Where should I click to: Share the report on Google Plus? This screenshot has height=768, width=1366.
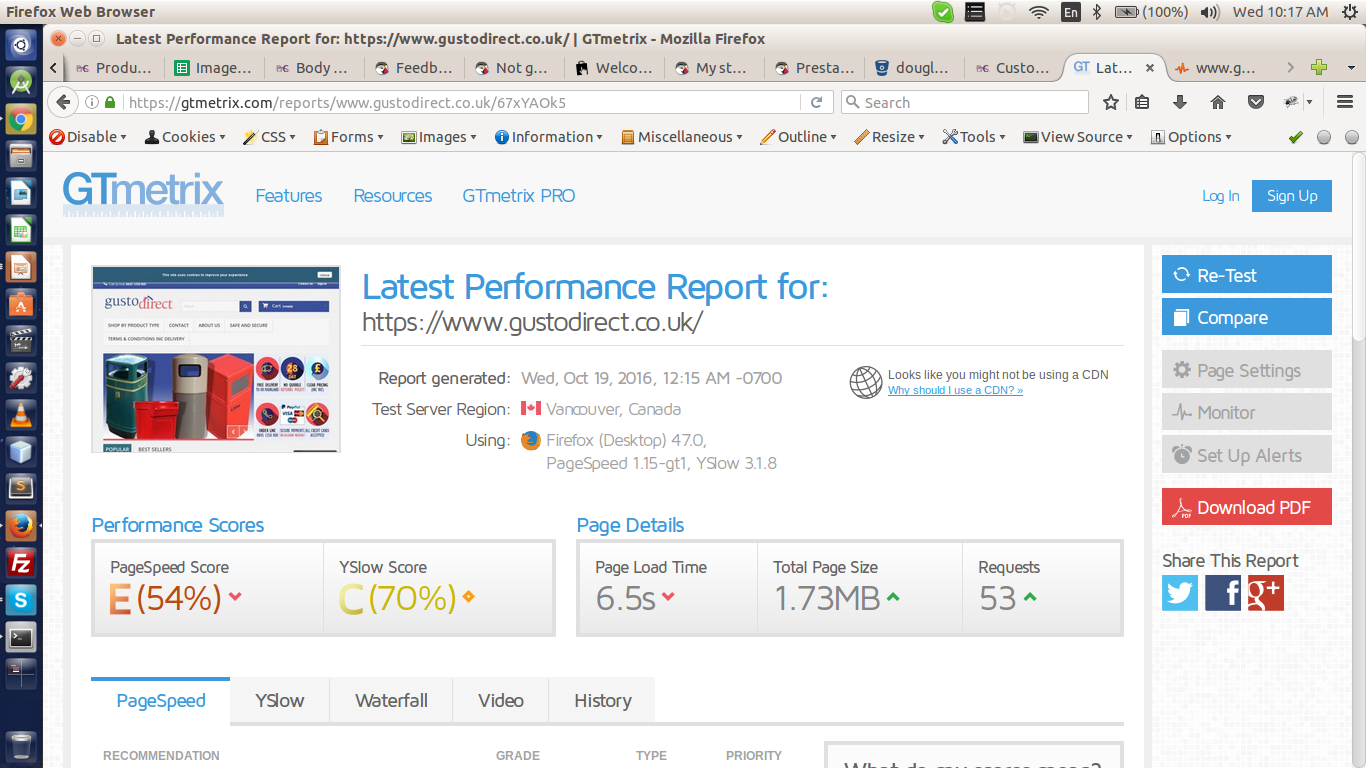click(x=1265, y=593)
